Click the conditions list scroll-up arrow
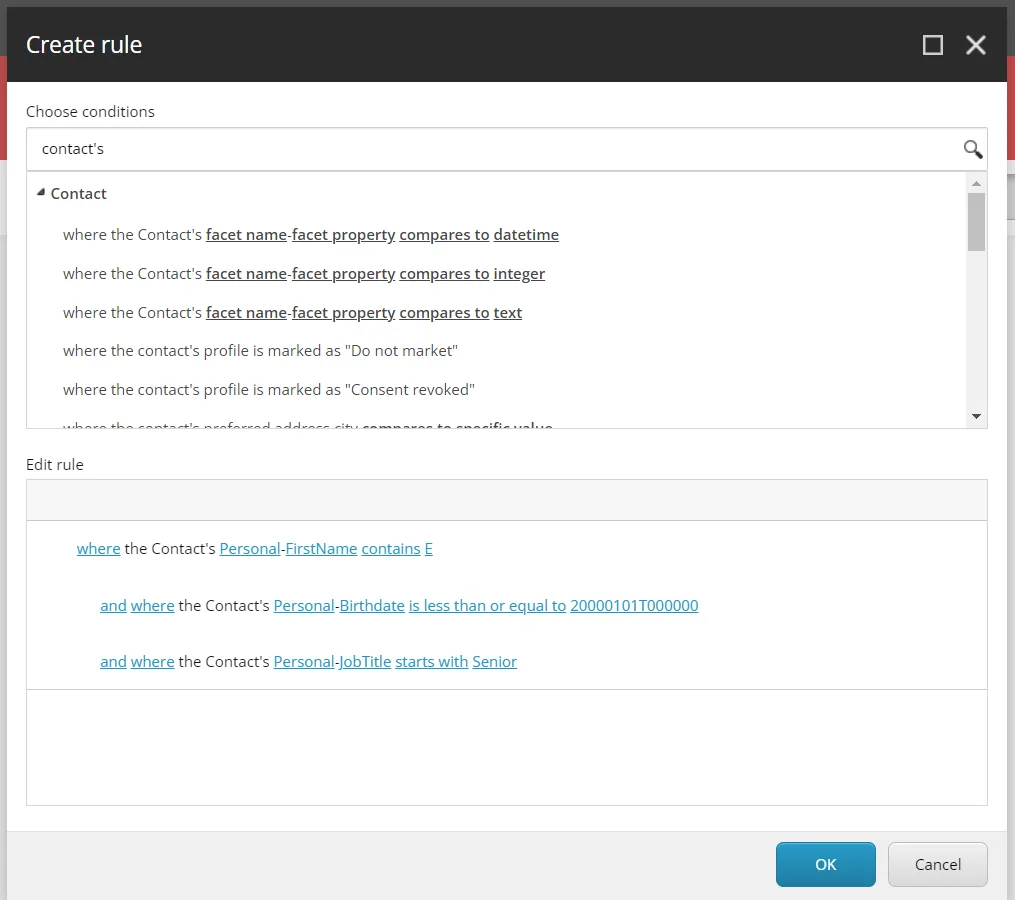The image size is (1015, 900). [x=976, y=184]
